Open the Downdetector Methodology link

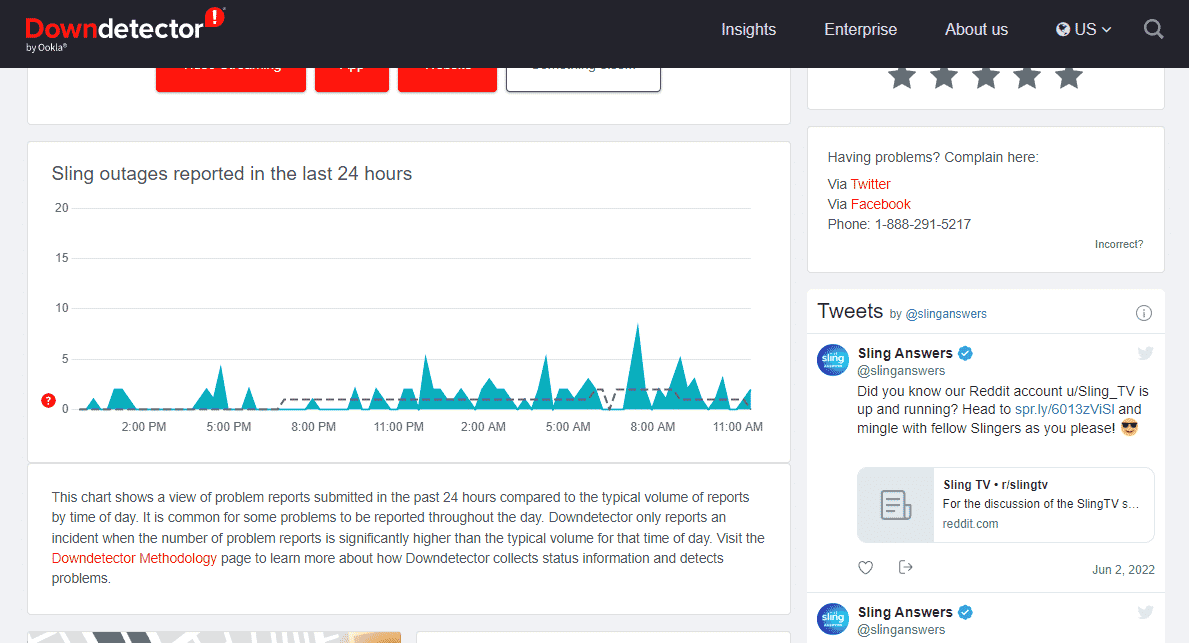point(134,558)
